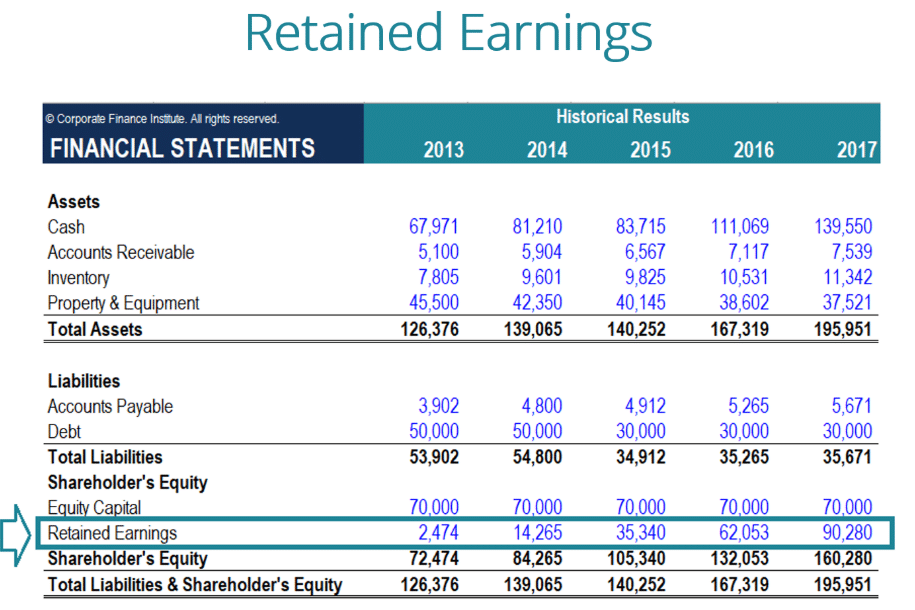Click the "Total Liabilities" row label
The height and width of the screenshot is (610, 915).
[105, 457]
